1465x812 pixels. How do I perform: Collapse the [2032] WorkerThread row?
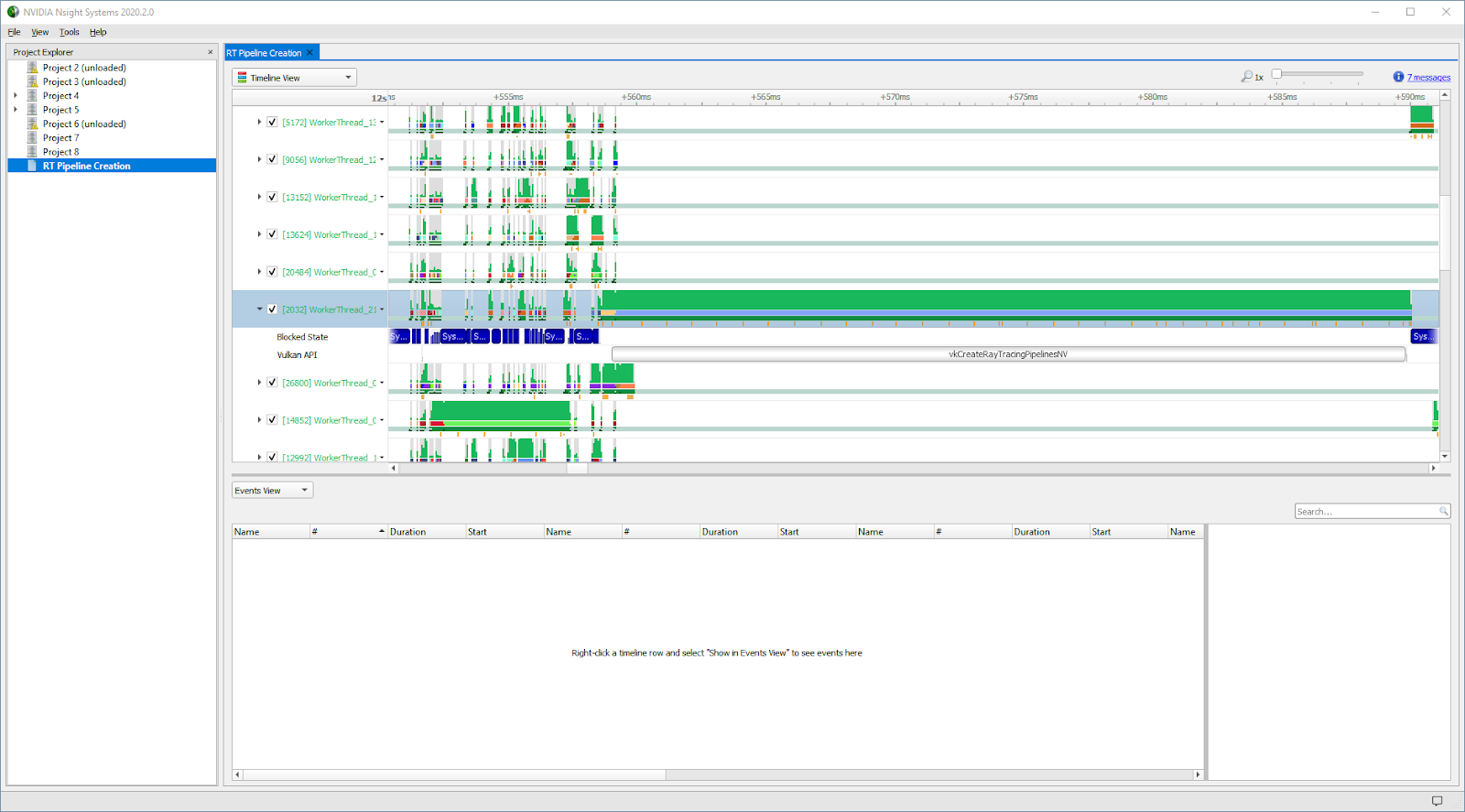259,309
